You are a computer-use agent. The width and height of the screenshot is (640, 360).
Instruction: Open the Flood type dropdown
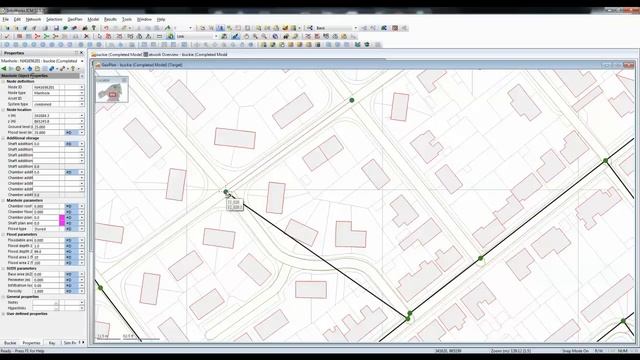[x=82, y=229]
